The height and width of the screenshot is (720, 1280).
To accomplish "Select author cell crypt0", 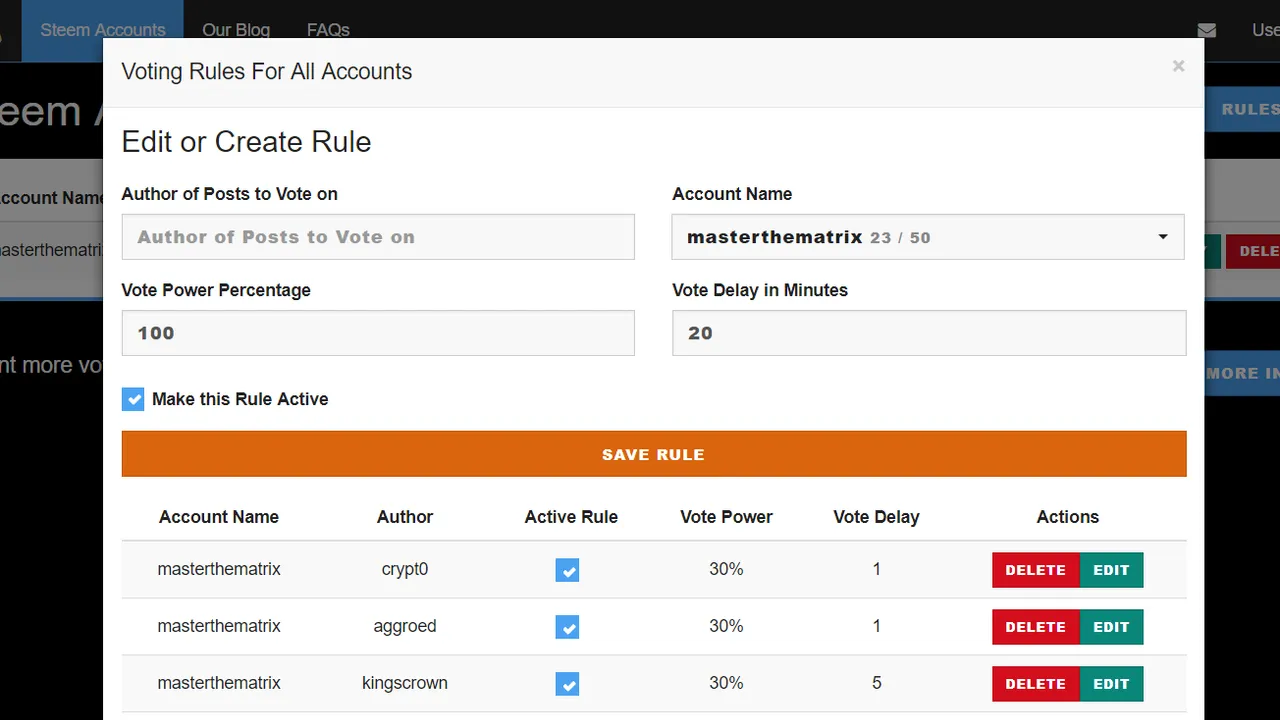I will coord(405,569).
